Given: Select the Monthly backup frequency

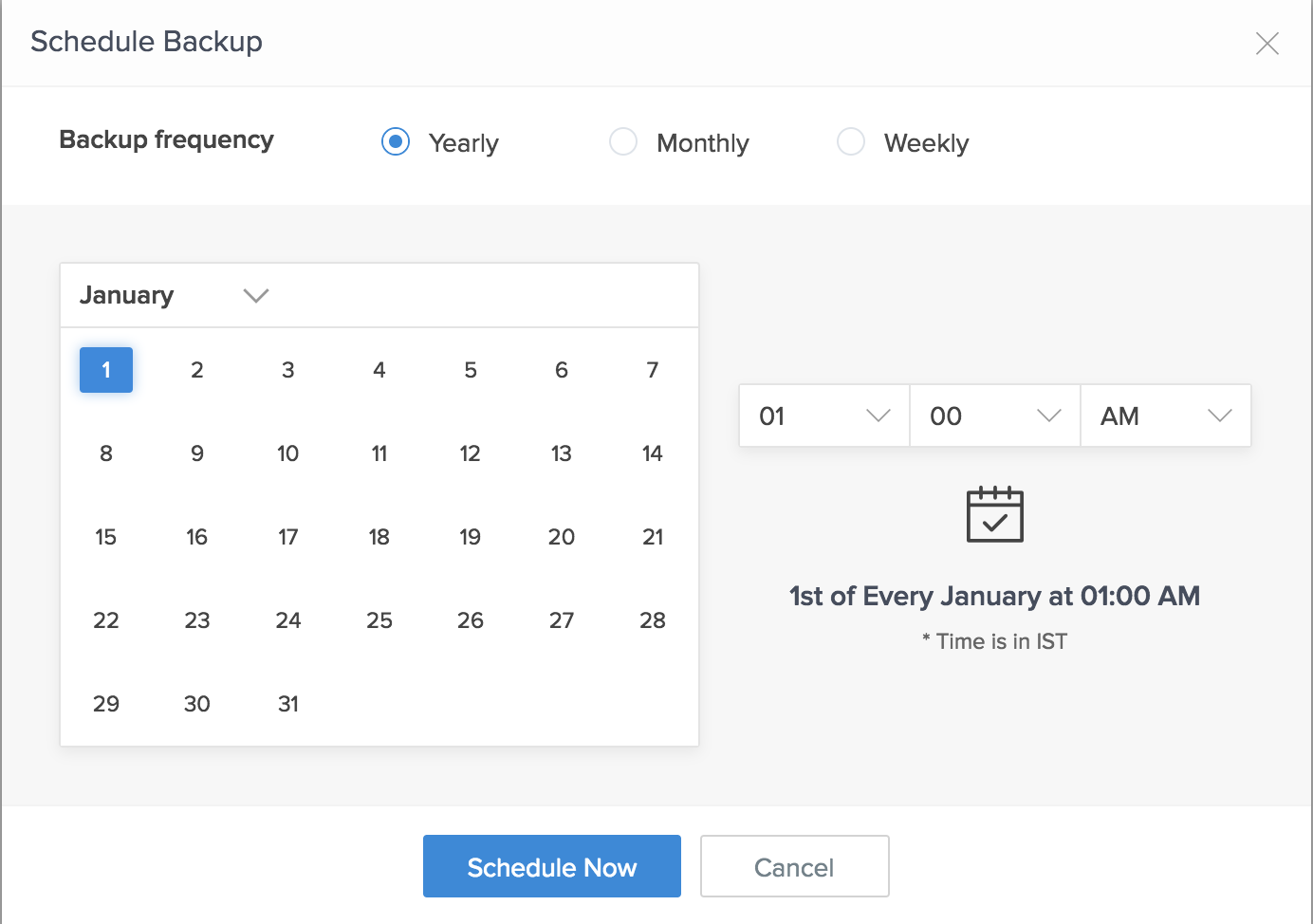Looking at the screenshot, I should point(623,142).
